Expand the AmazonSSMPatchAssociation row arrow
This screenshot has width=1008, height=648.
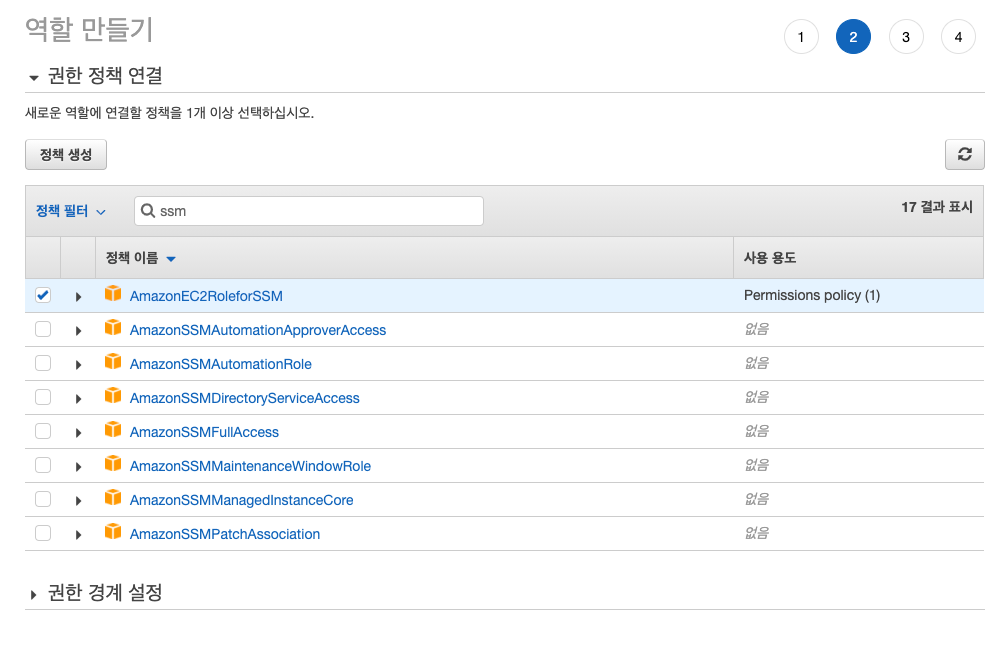point(78,536)
